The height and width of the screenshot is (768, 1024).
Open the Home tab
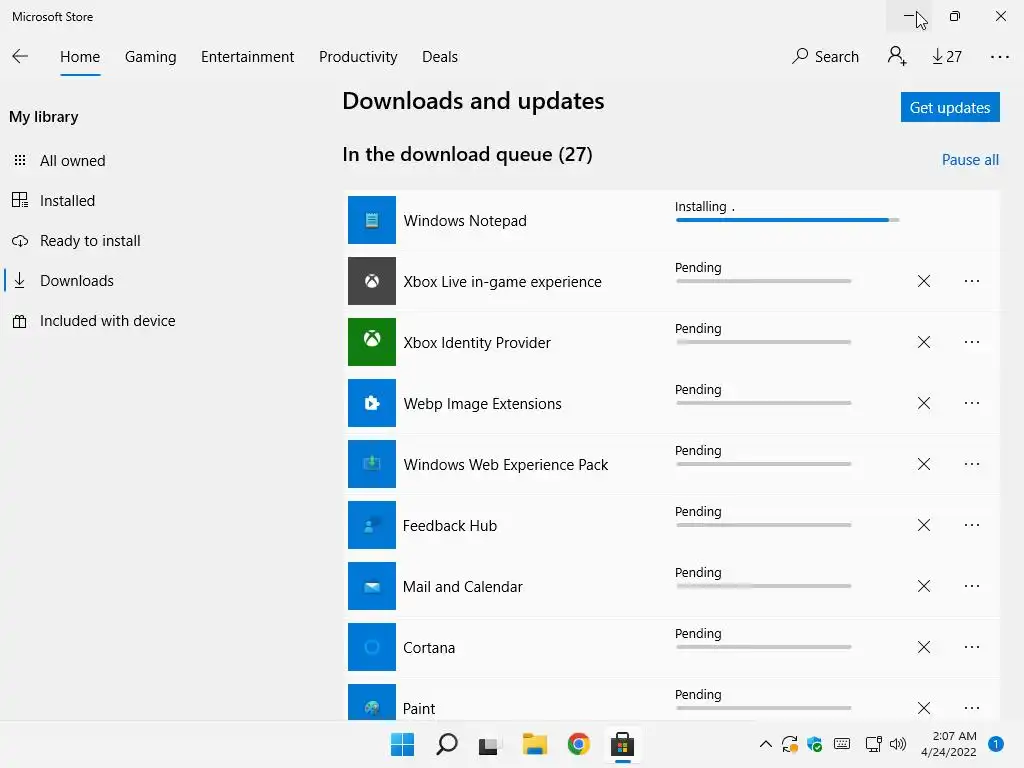pyautogui.click(x=80, y=57)
